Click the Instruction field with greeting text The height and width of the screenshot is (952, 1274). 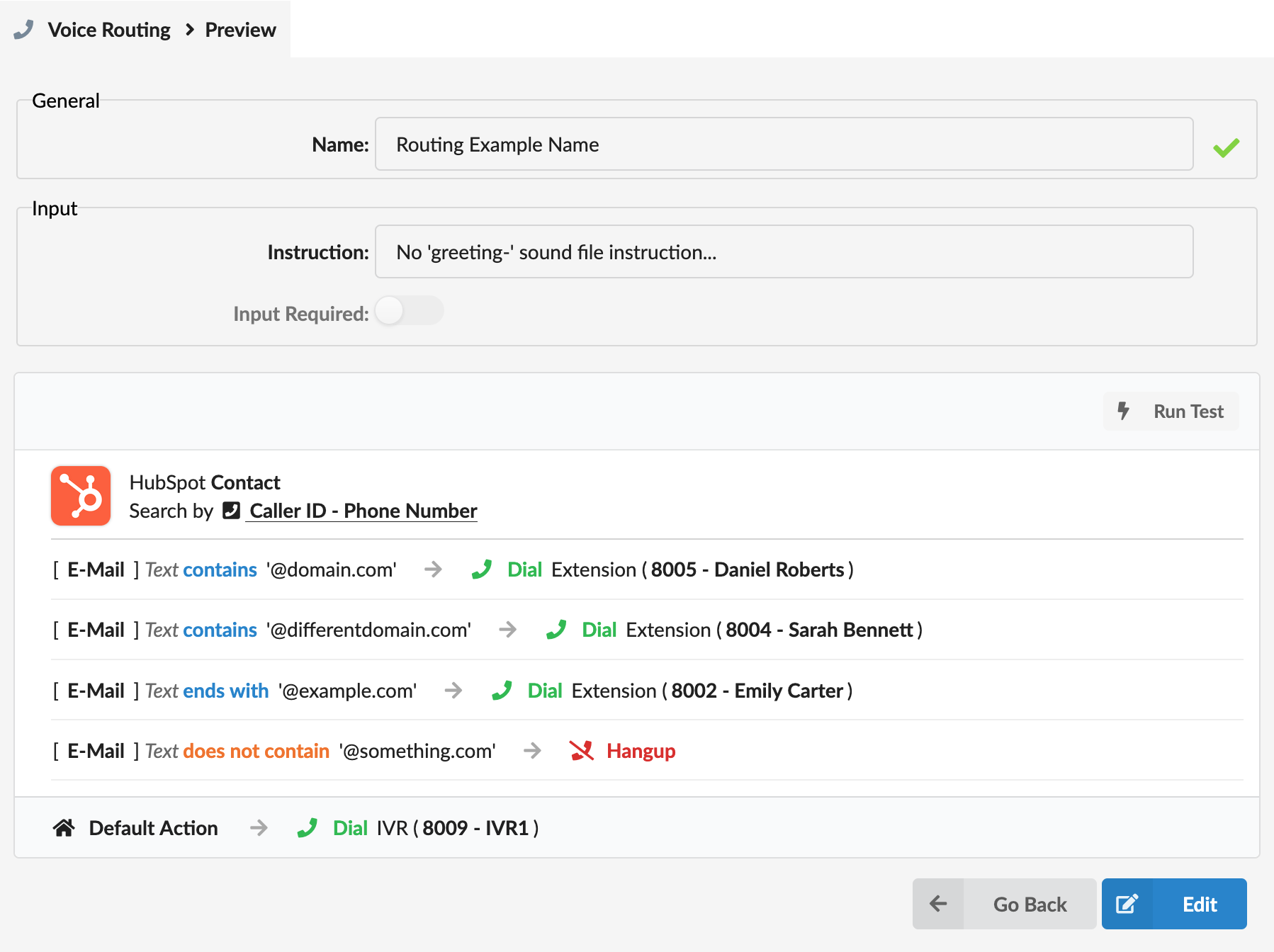[784, 251]
